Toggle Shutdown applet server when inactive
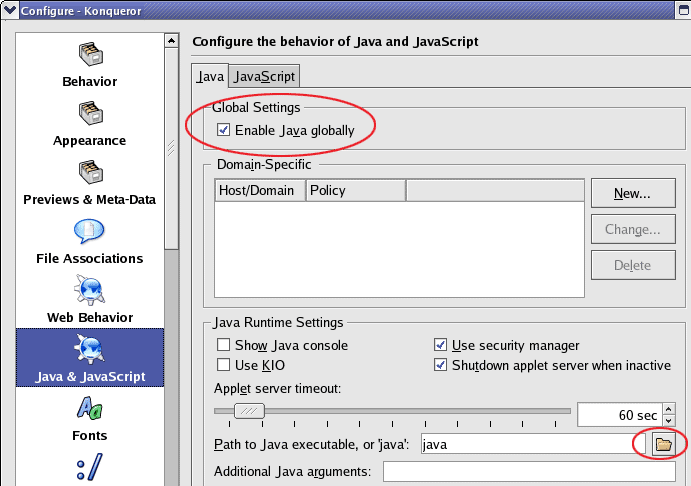This screenshot has width=691, height=486. pos(441,365)
